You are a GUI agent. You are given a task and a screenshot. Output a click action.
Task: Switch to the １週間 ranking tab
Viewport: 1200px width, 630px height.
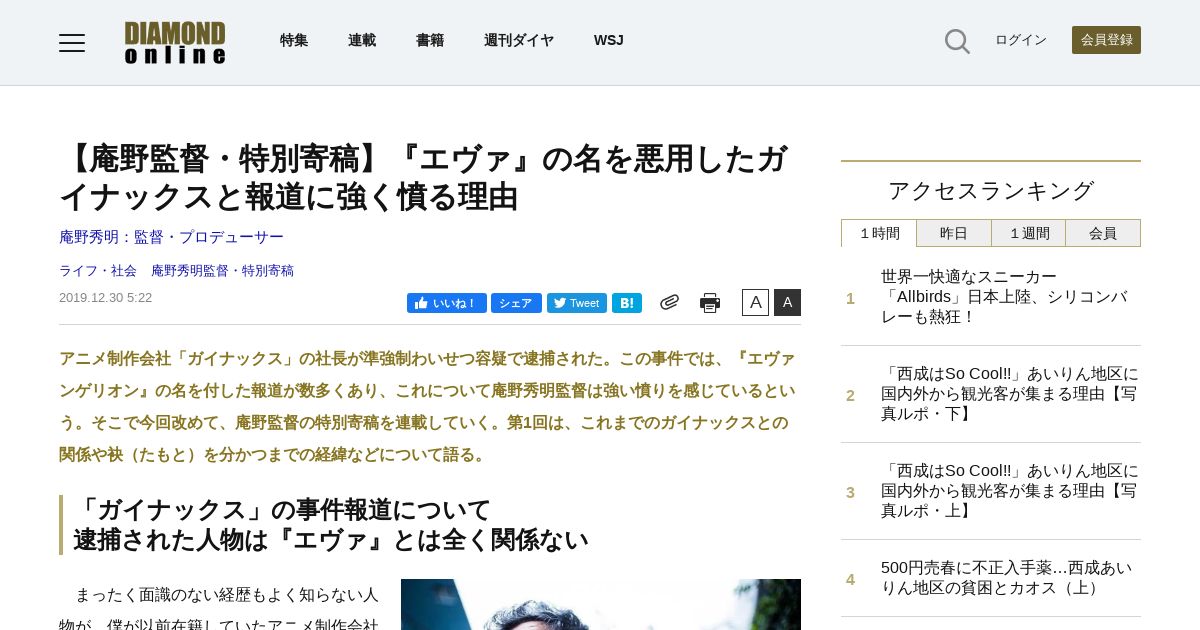(1028, 233)
